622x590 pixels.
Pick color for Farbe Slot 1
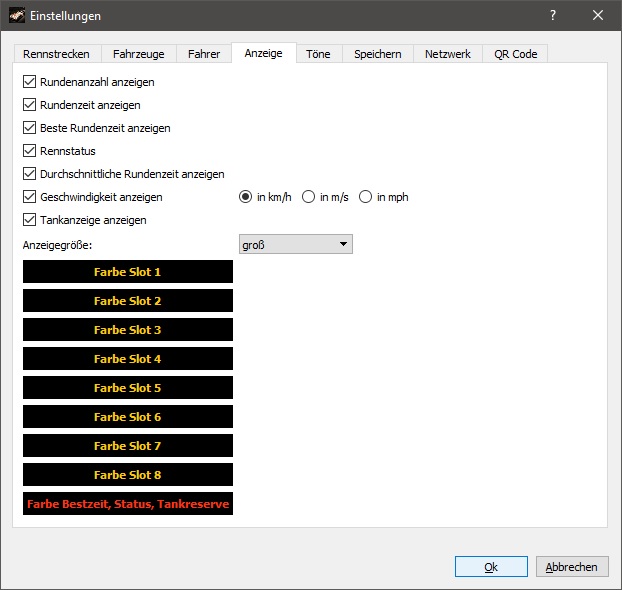(x=127, y=272)
